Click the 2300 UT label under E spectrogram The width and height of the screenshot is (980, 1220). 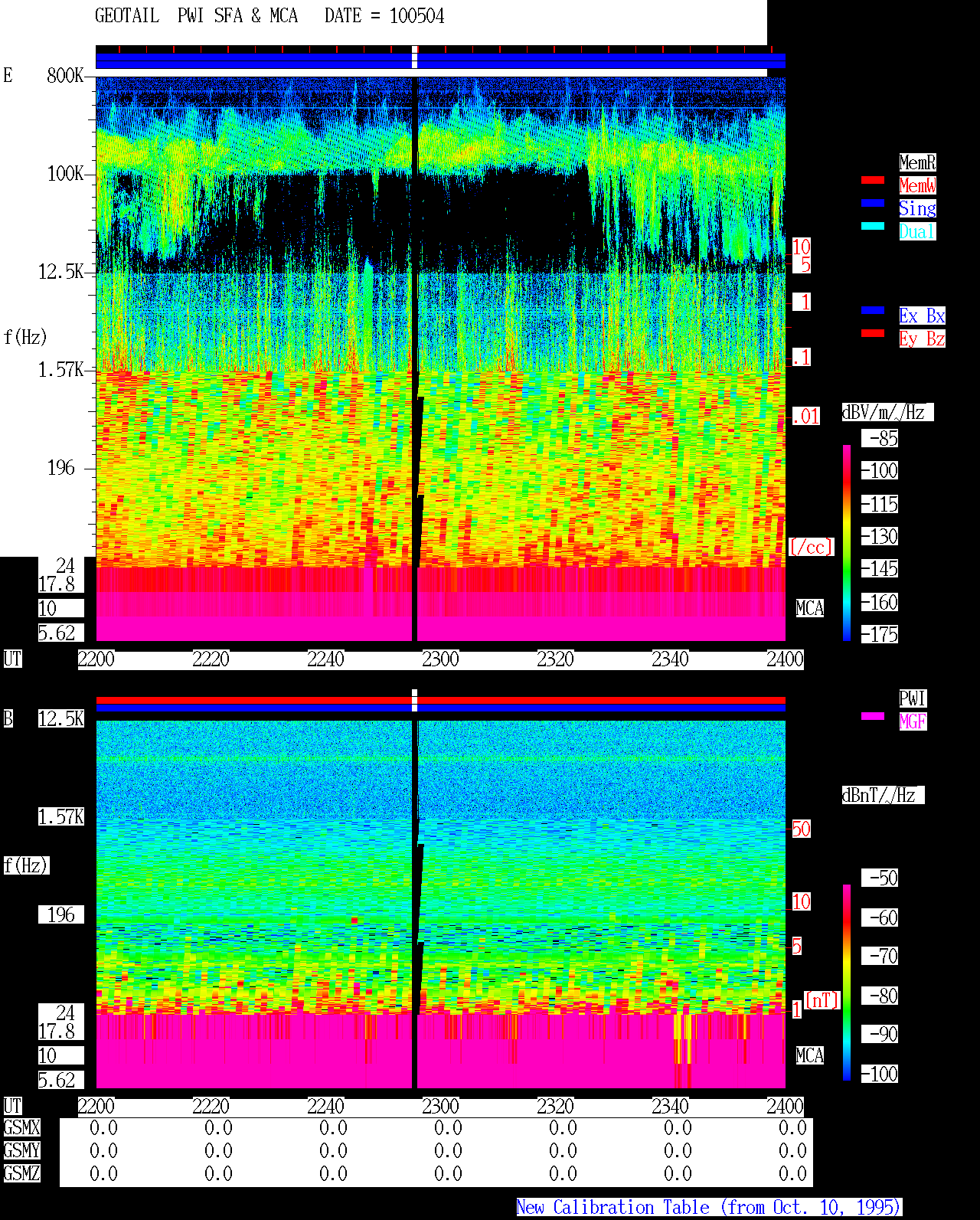point(440,659)
